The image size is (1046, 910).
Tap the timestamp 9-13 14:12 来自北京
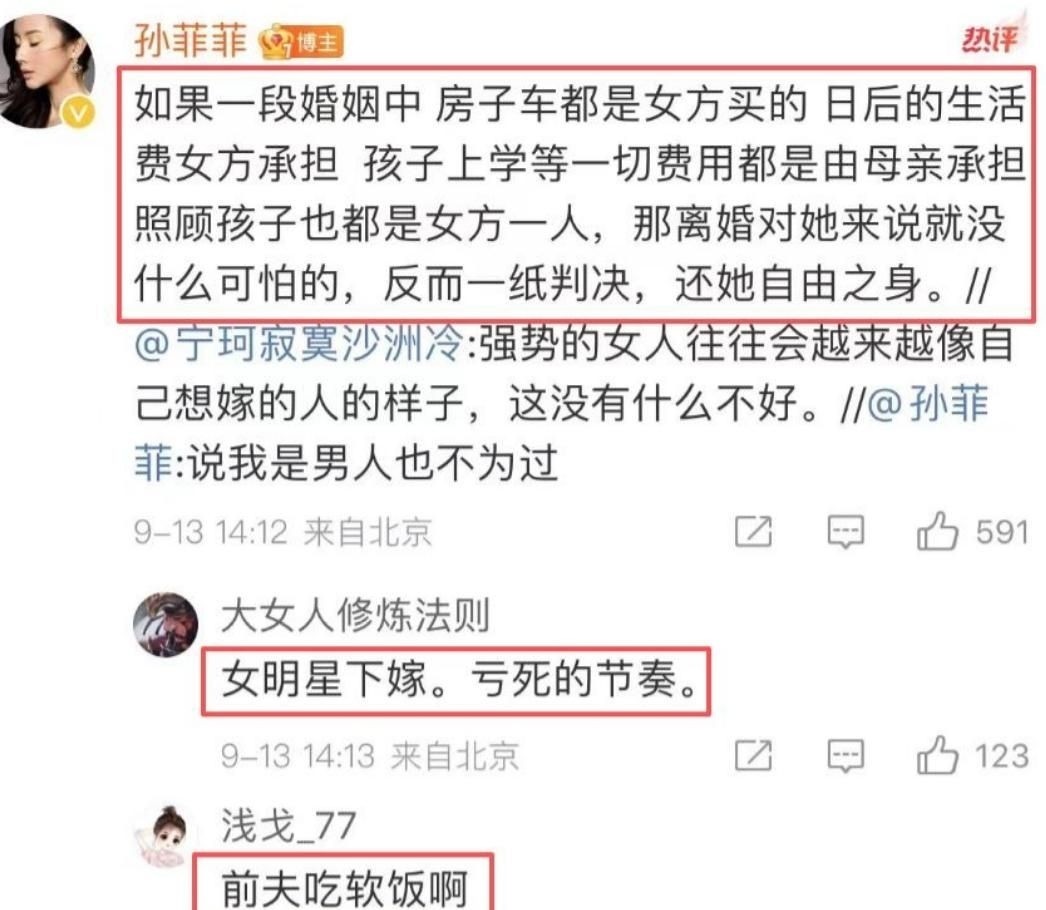point(283,532)
